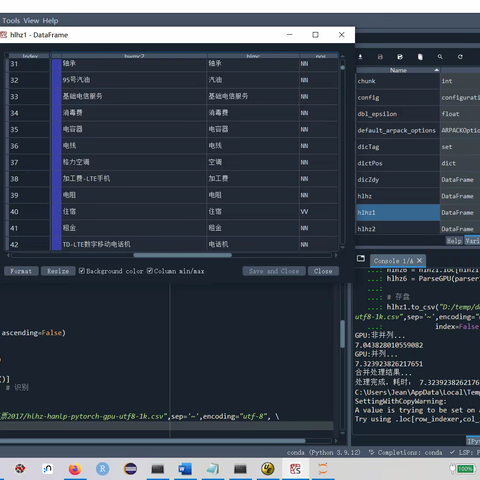The height and width of the screenshot is (480, 480).
Task: Click the Search variables magnifier icon
Action: (440, 57)
